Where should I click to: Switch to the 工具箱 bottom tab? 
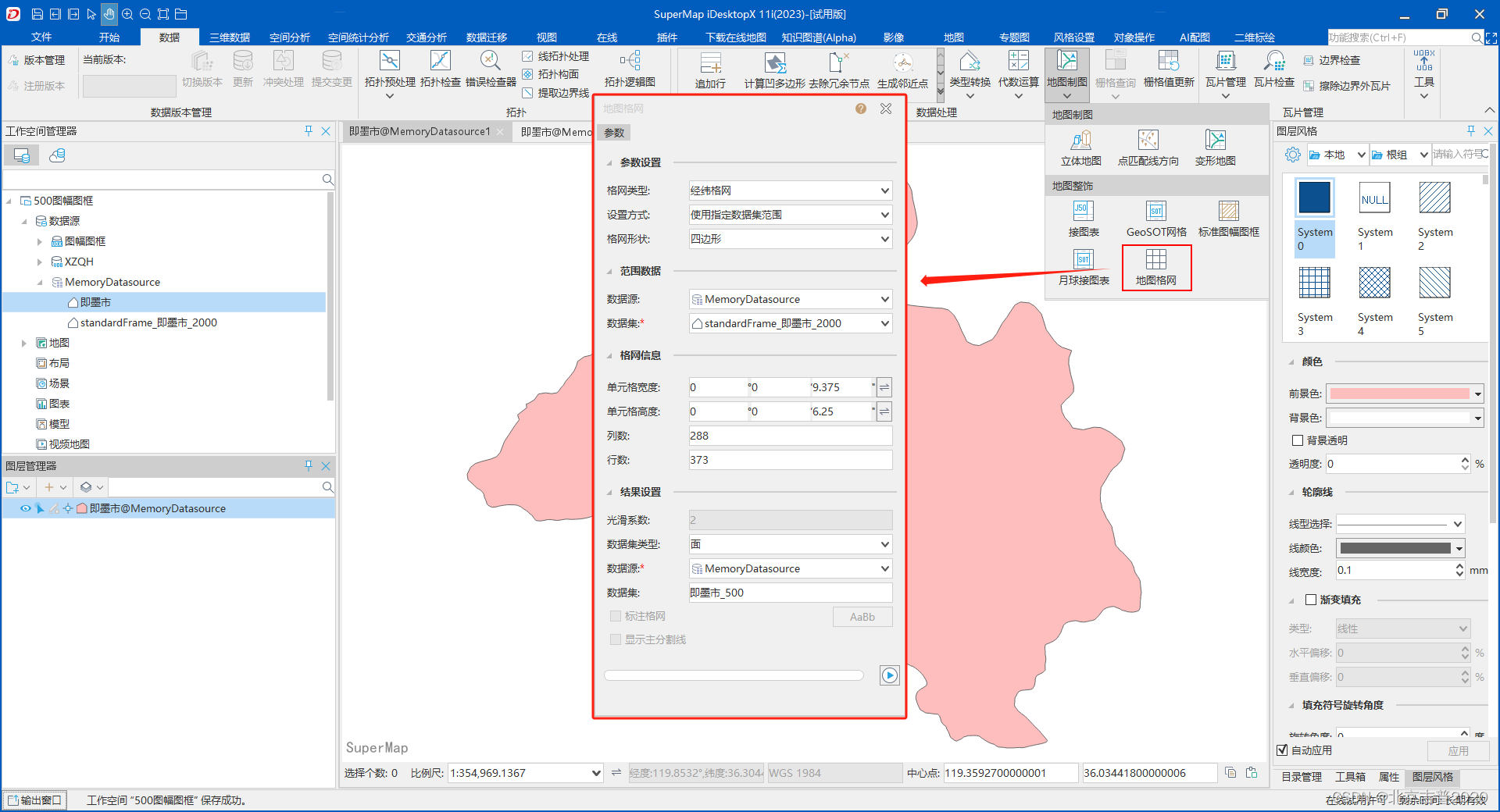click(1350, 777)
